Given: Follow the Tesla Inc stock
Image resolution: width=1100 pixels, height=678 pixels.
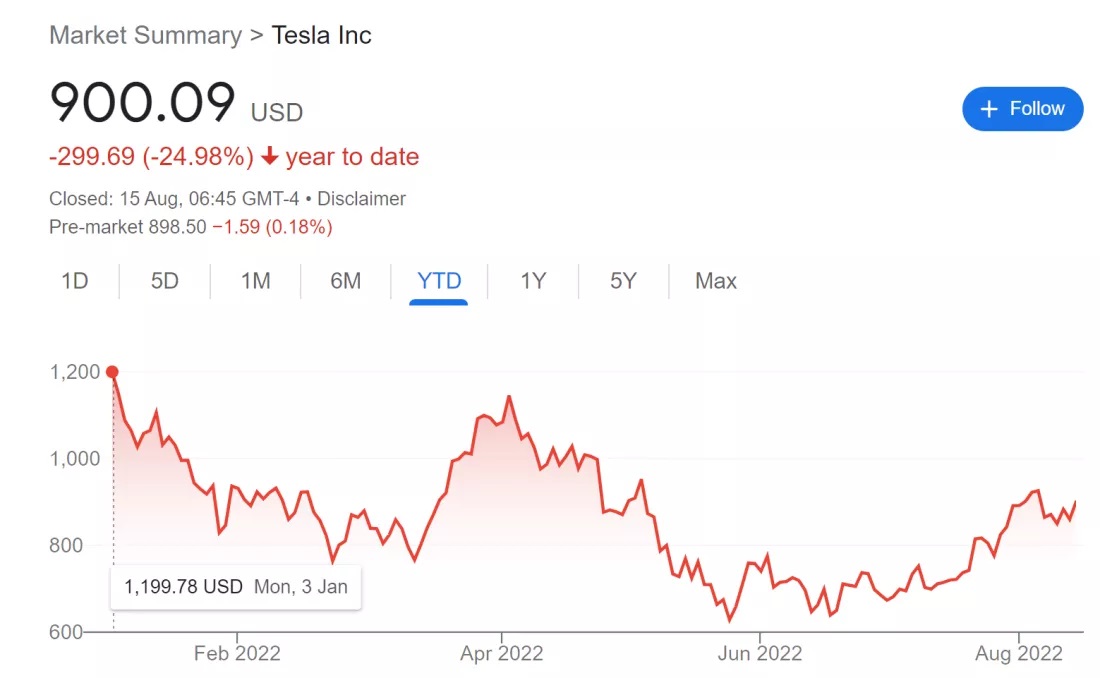Looking at the screenshot, I should 1023,109.
